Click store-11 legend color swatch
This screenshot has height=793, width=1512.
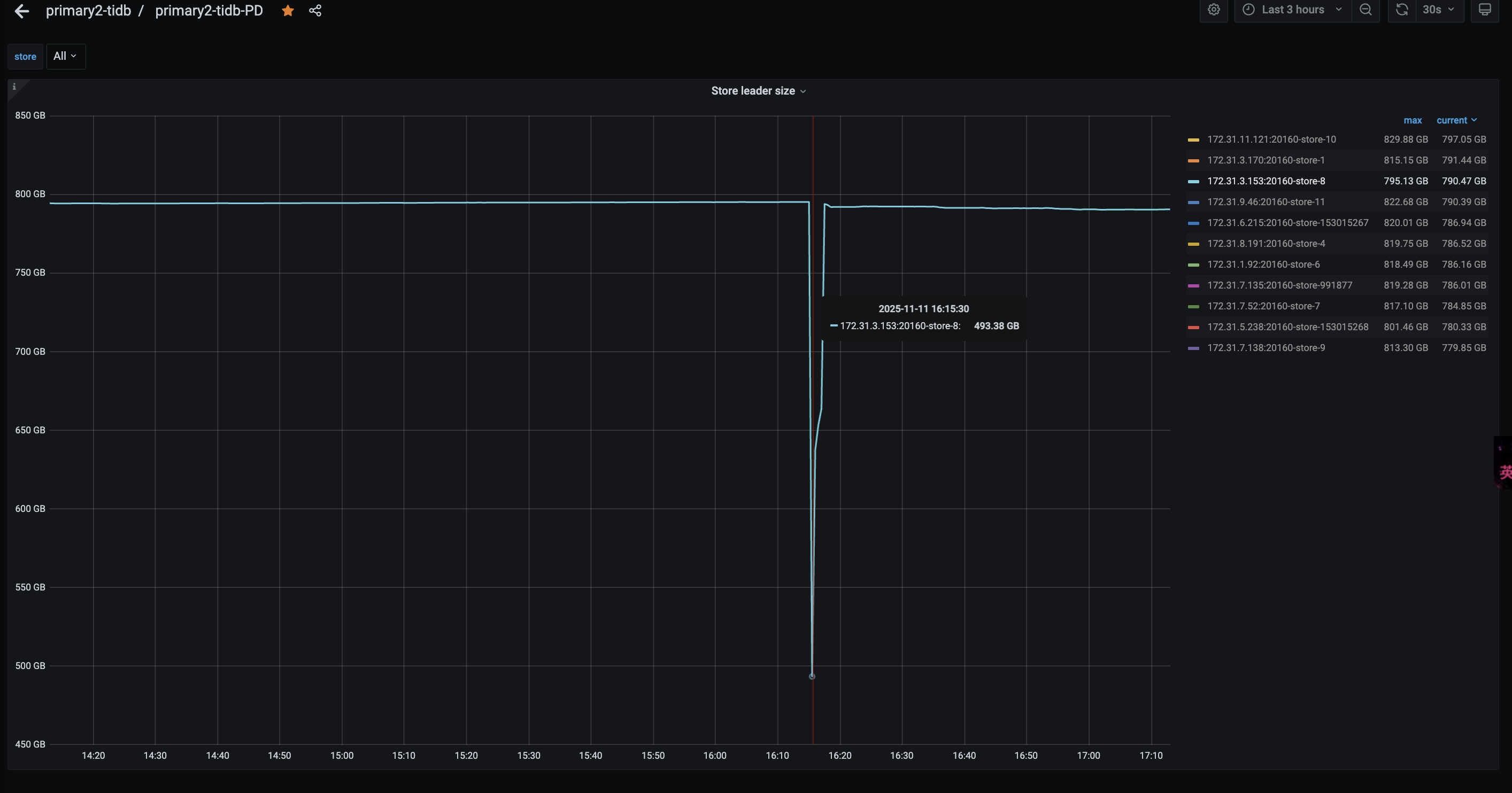click(1193, 203)
